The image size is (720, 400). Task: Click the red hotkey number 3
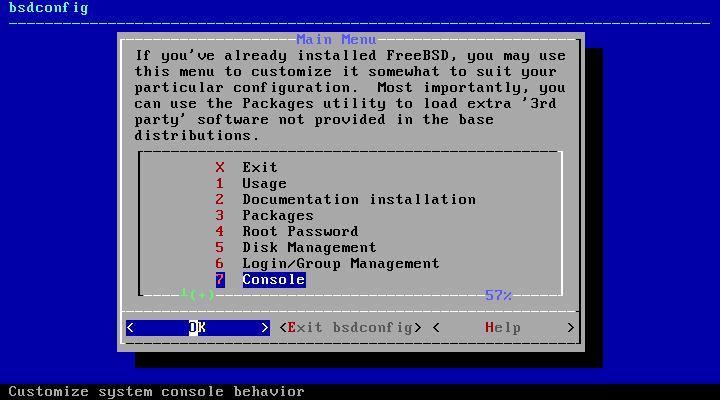220,215
